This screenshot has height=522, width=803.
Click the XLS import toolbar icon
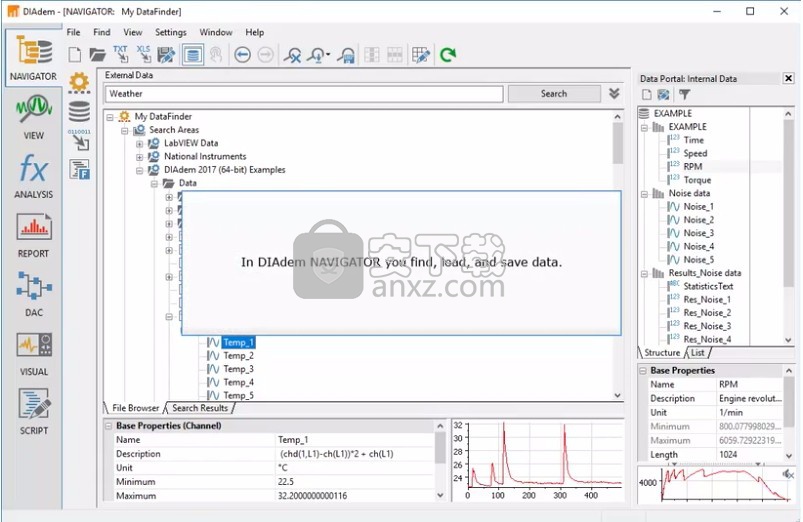pyautogui.click(x=143, y=54)
